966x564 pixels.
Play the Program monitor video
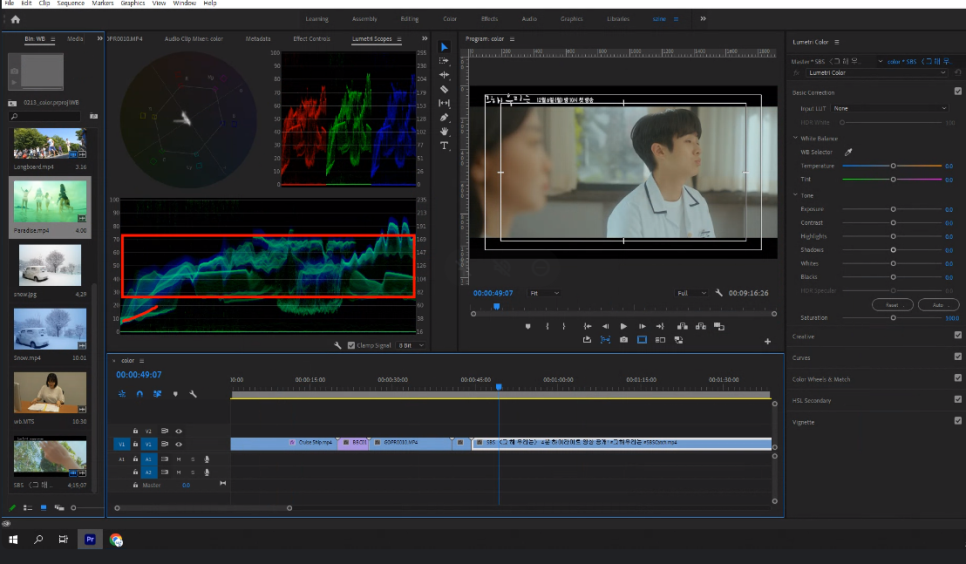(x=623, y=326)
